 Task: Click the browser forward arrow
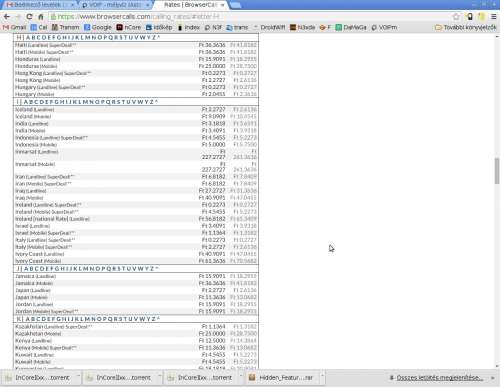pyautogui.click(x=18, y=17)
